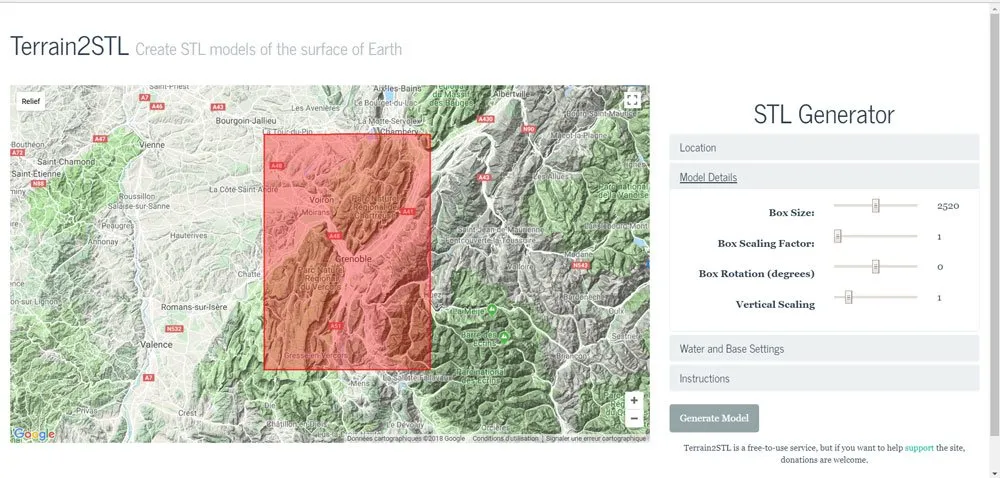Click the Box Size value 2520
Image resolution: width=1000 pixels, height=478 pixels.
point(948,206)
